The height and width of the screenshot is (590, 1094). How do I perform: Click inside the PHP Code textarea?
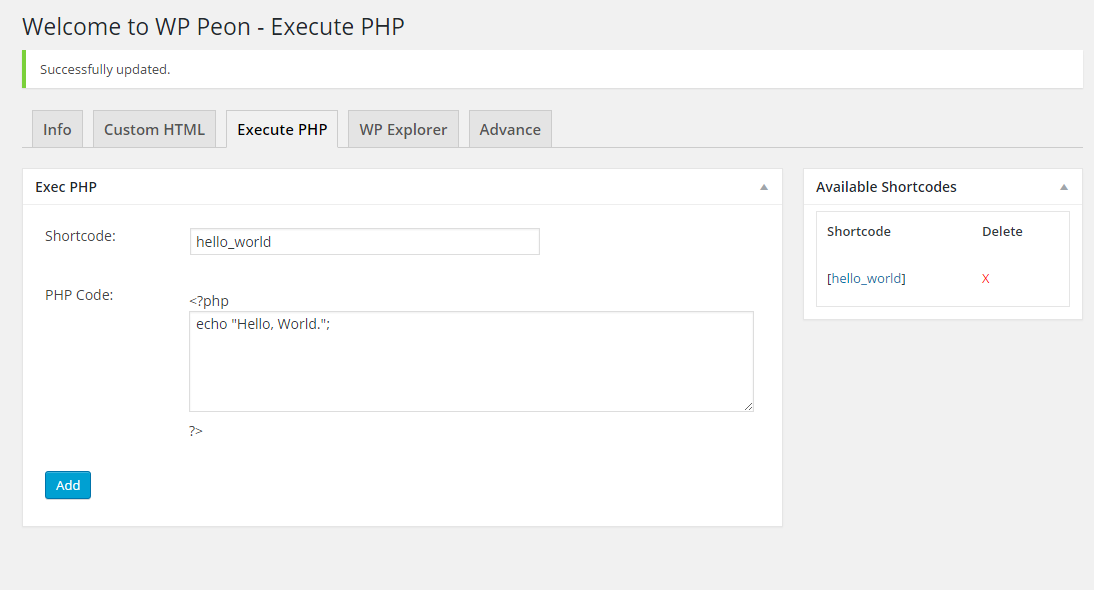click(x=471, y=361)
